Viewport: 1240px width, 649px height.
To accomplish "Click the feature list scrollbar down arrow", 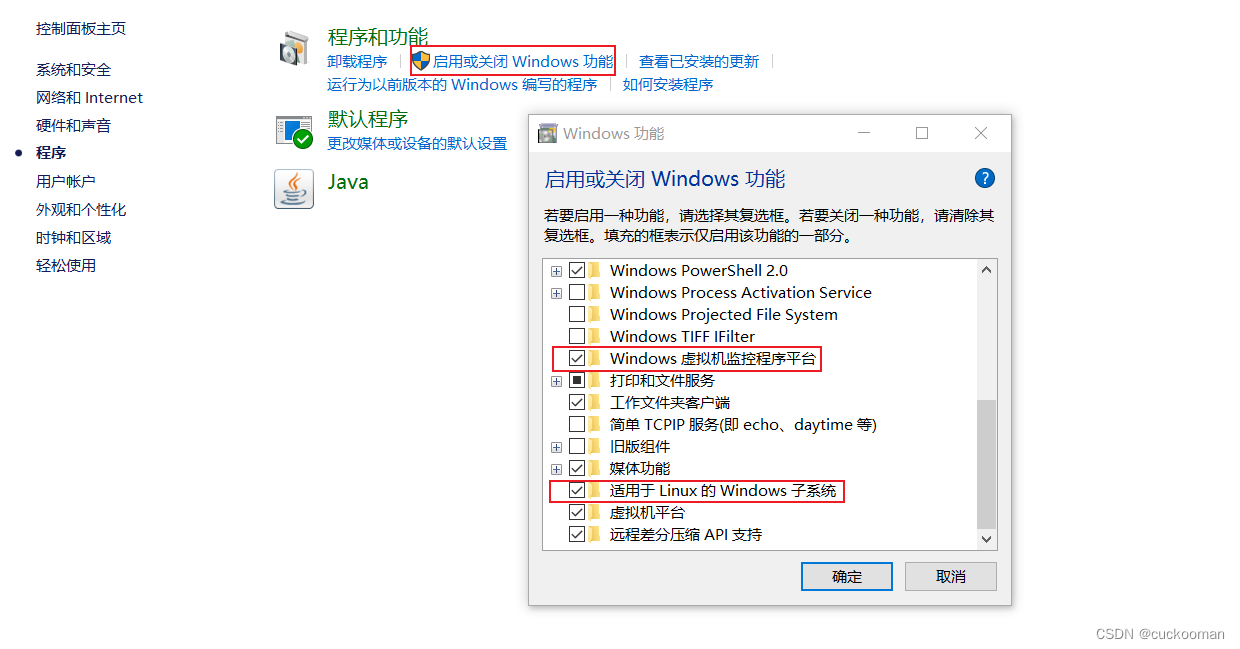I will [987, 538].
